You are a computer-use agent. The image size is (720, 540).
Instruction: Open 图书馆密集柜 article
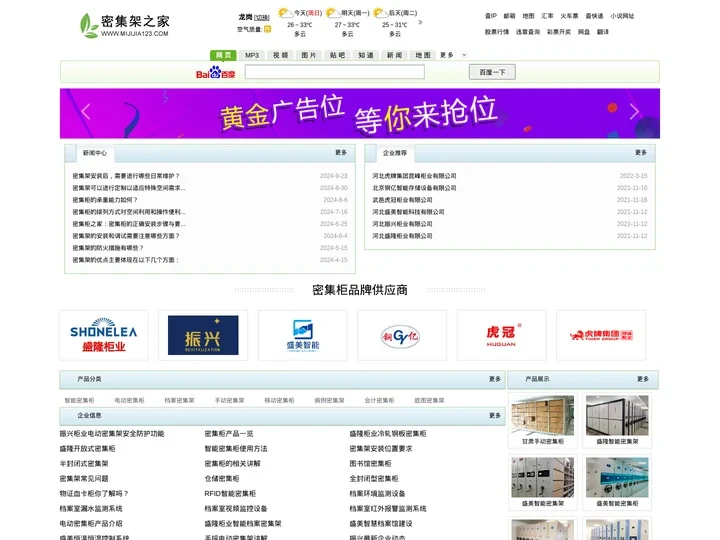pyautogui.click(x=371, y=464)
